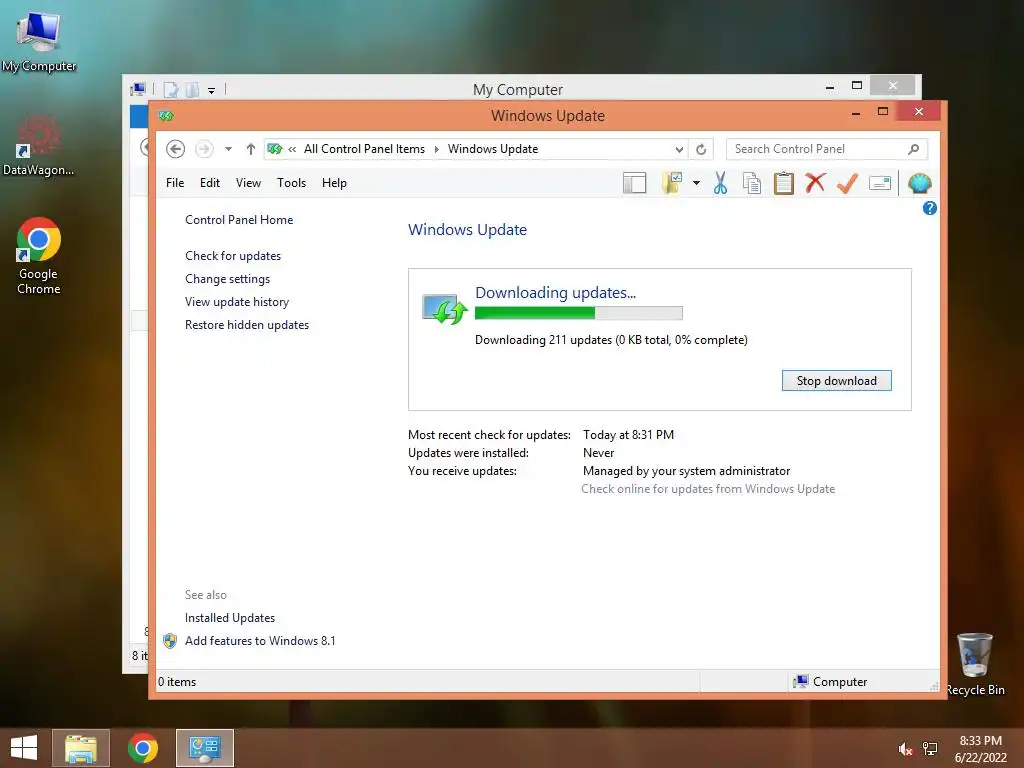Viewport: 1024px width, 768px height.
Task: Open the Windows Start button
Action: tap(24, 748)
